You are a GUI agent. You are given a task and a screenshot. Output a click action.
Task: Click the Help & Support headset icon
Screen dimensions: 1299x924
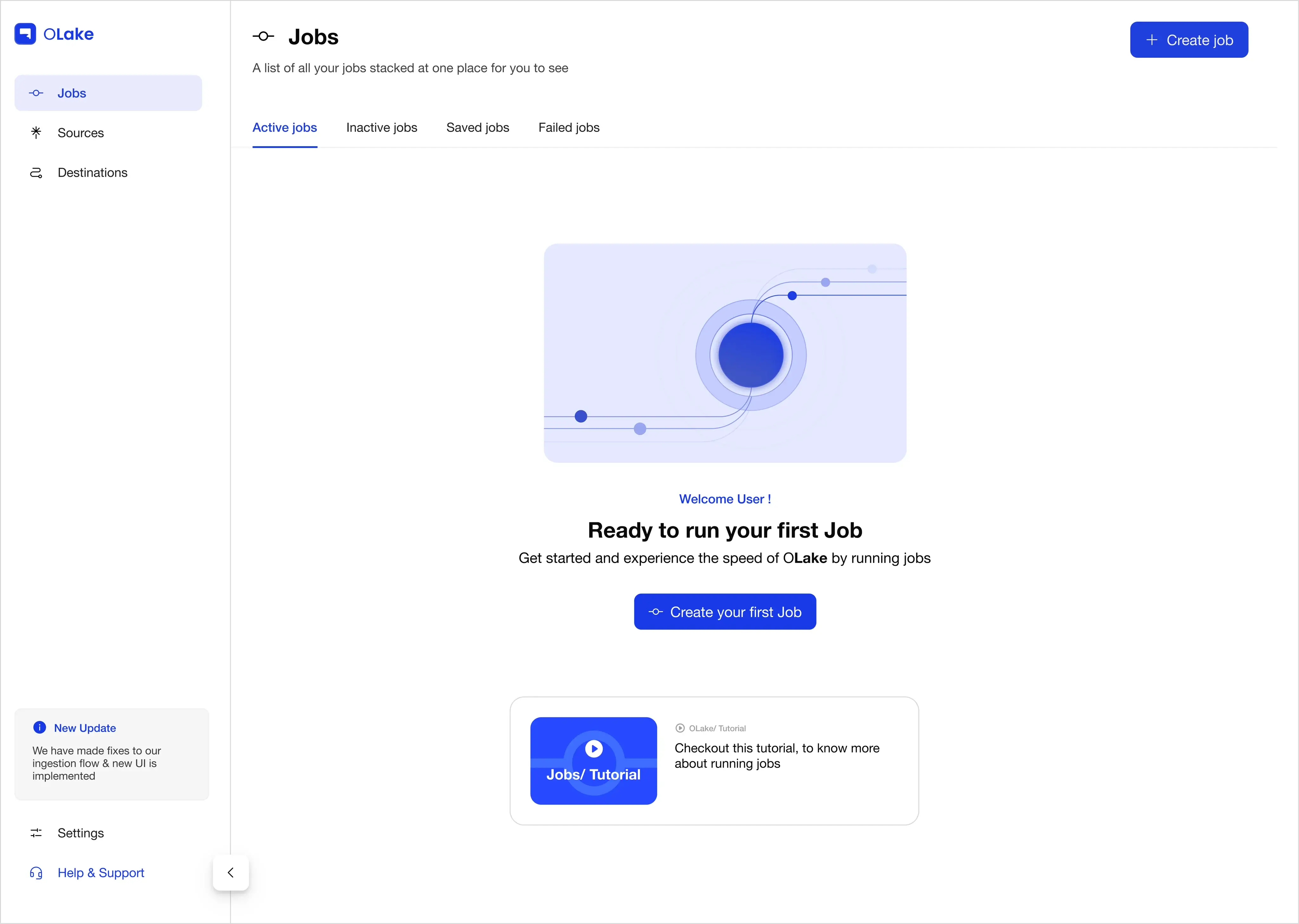point(36,873)
